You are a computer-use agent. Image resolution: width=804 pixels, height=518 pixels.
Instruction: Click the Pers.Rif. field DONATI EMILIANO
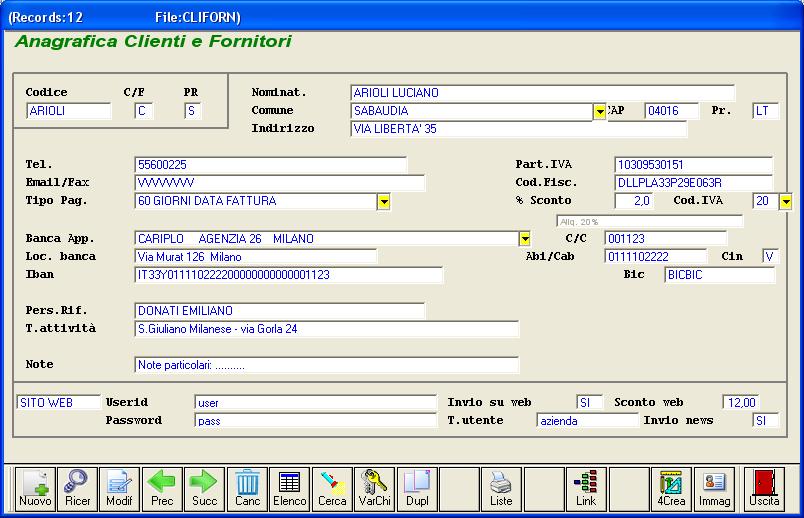pos(279,311)
